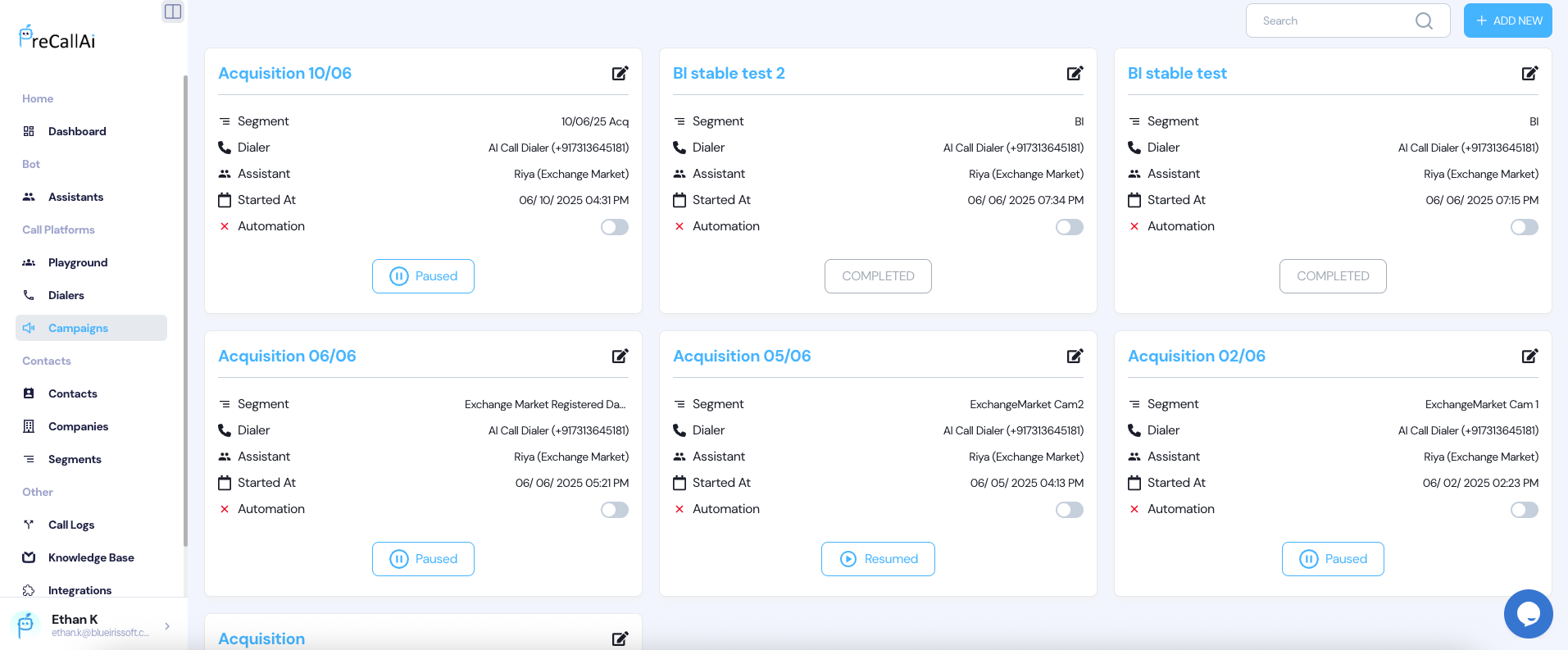
Task: Edit the Acquisition 02/06 campaign
Action: point(1530,356)
